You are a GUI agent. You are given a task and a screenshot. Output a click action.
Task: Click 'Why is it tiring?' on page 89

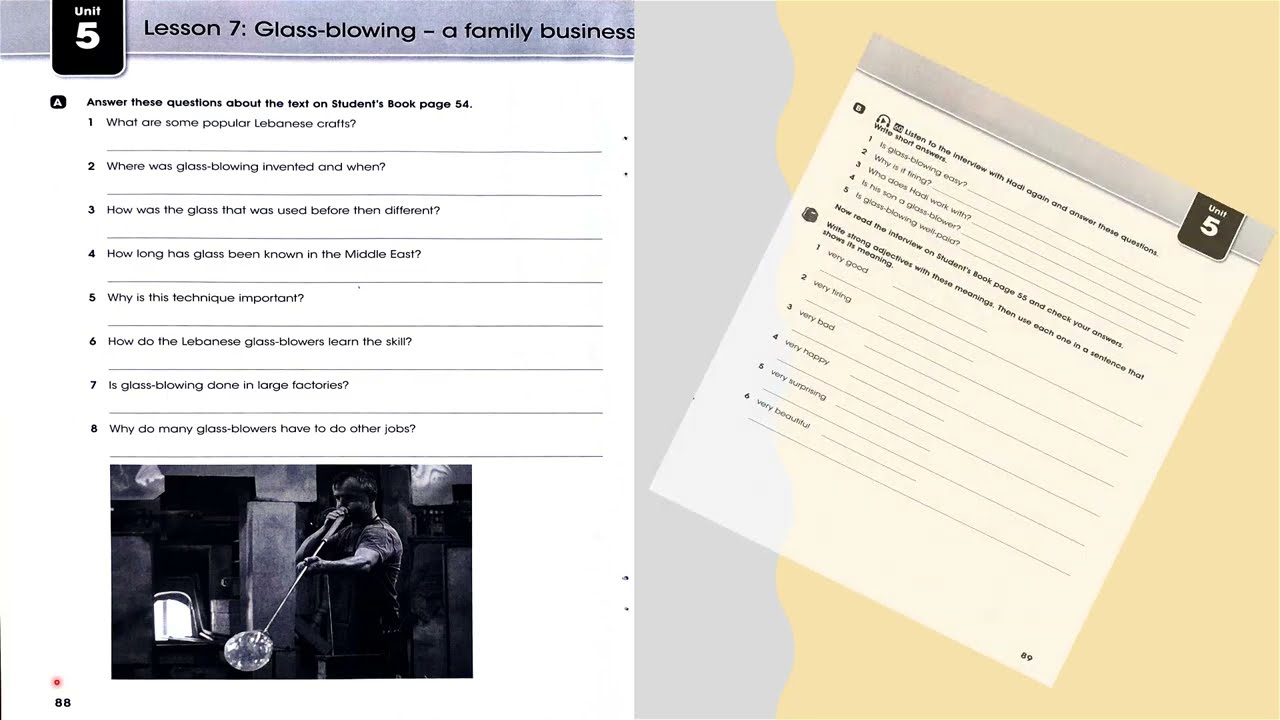[x=902, y=171]
